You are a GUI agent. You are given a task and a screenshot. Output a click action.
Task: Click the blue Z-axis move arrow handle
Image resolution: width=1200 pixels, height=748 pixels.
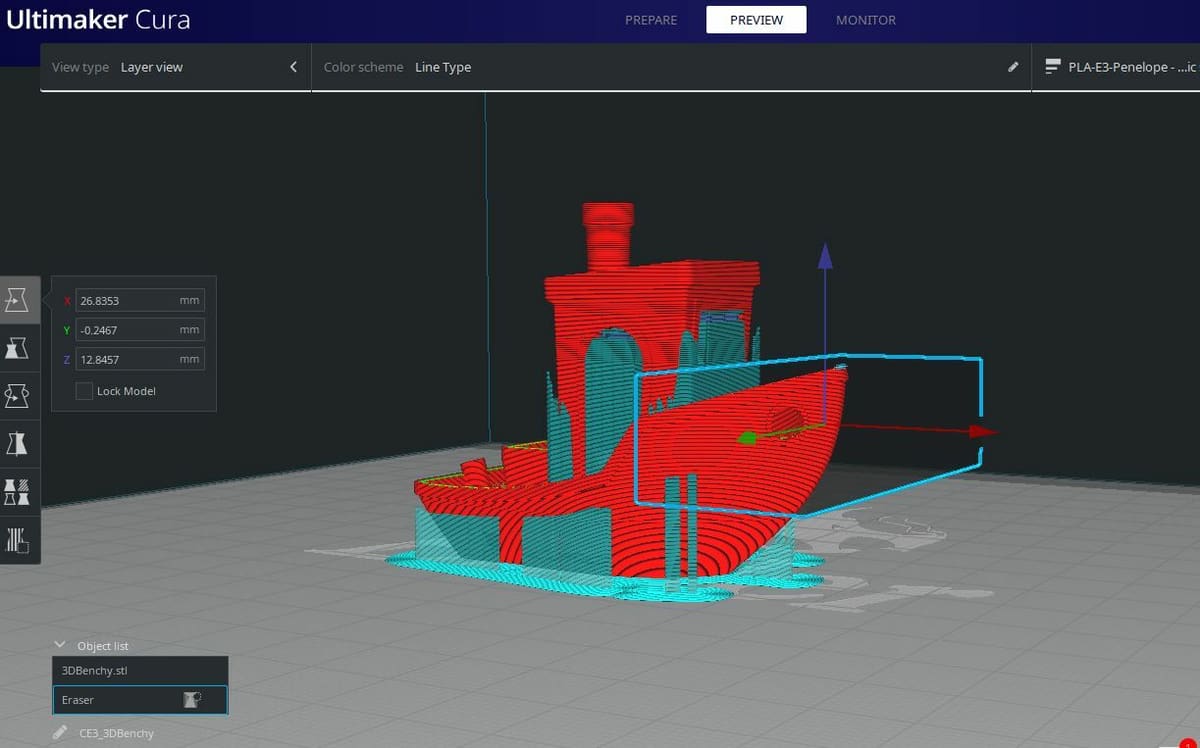(825, 255)
